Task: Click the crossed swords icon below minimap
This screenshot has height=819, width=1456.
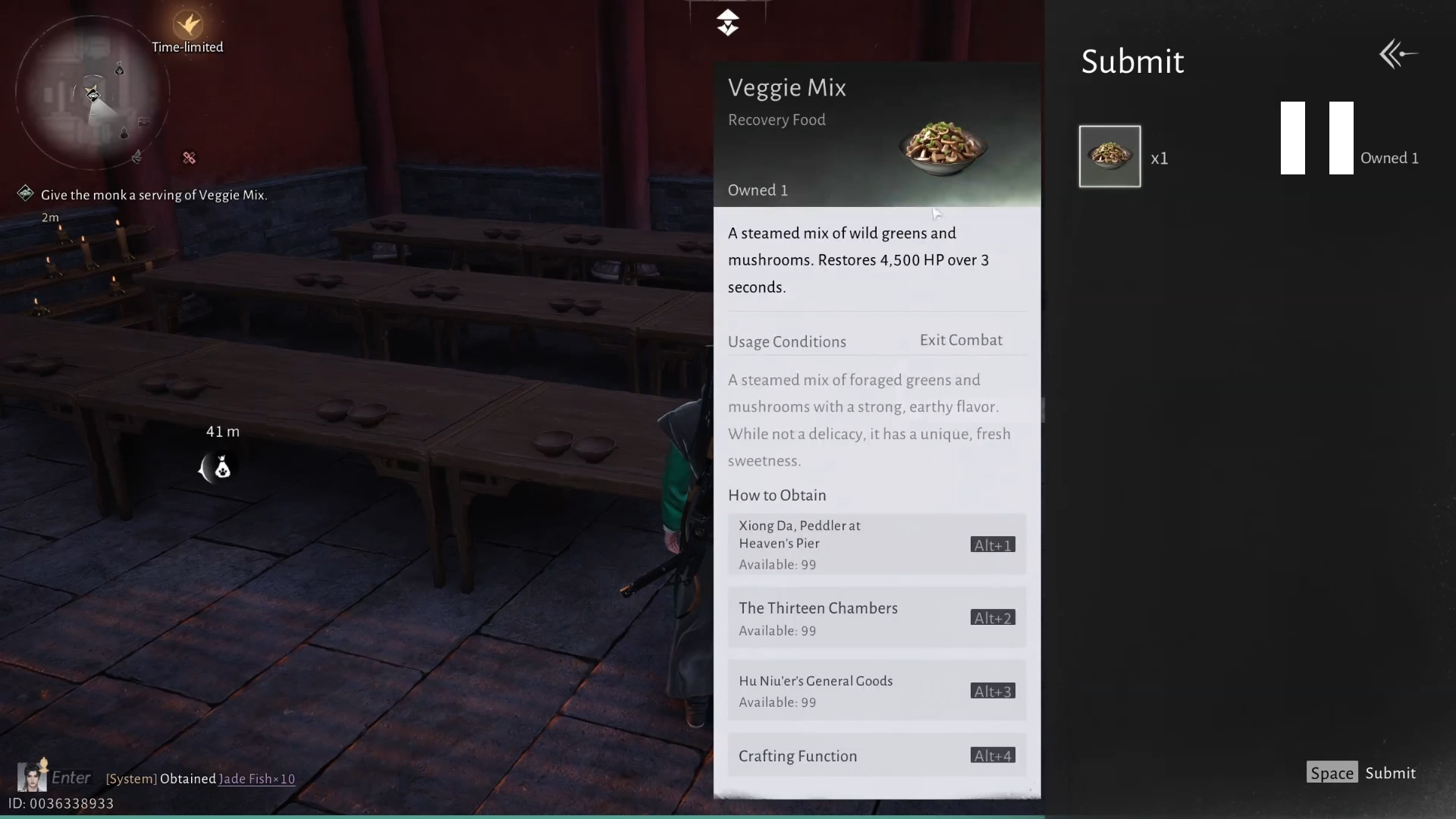Action: [x=189, y=158]
